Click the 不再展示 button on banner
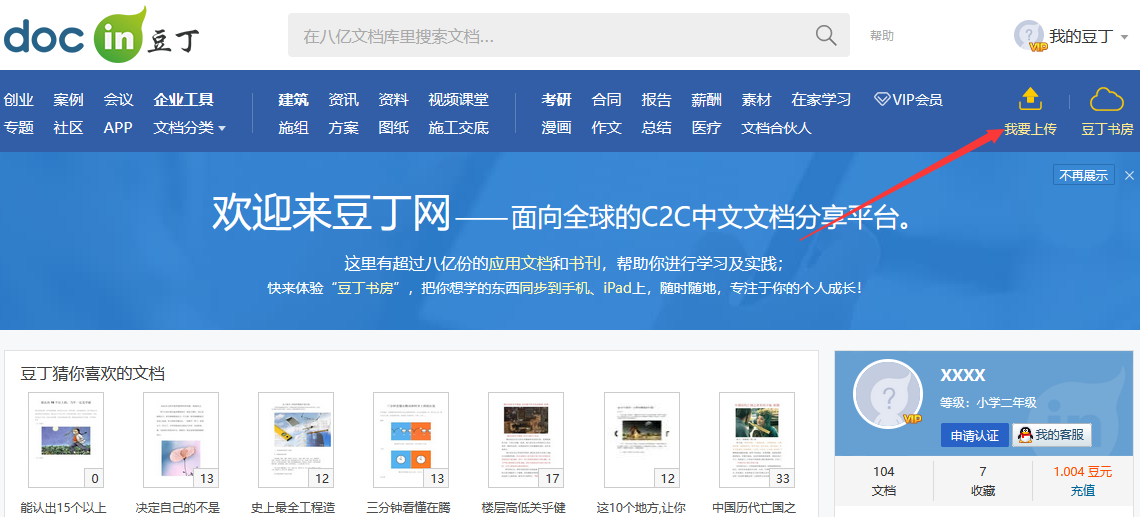Viewport: 1140px width, 517px height. pos(1083,175)
